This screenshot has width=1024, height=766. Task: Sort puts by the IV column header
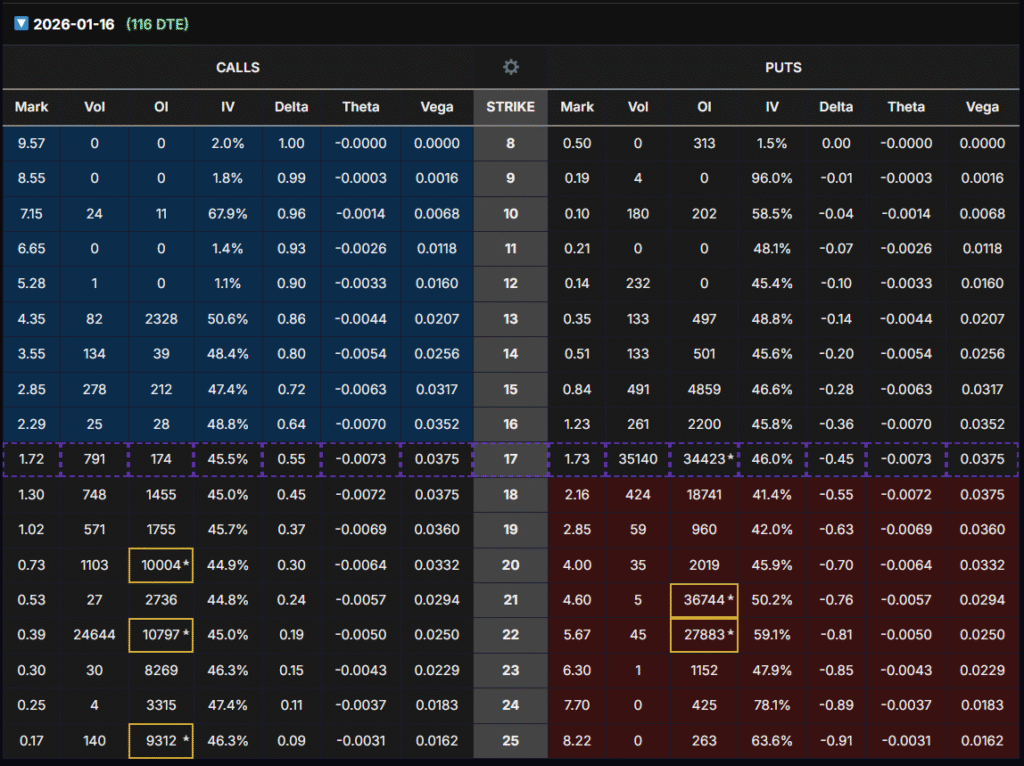(772, 107)
